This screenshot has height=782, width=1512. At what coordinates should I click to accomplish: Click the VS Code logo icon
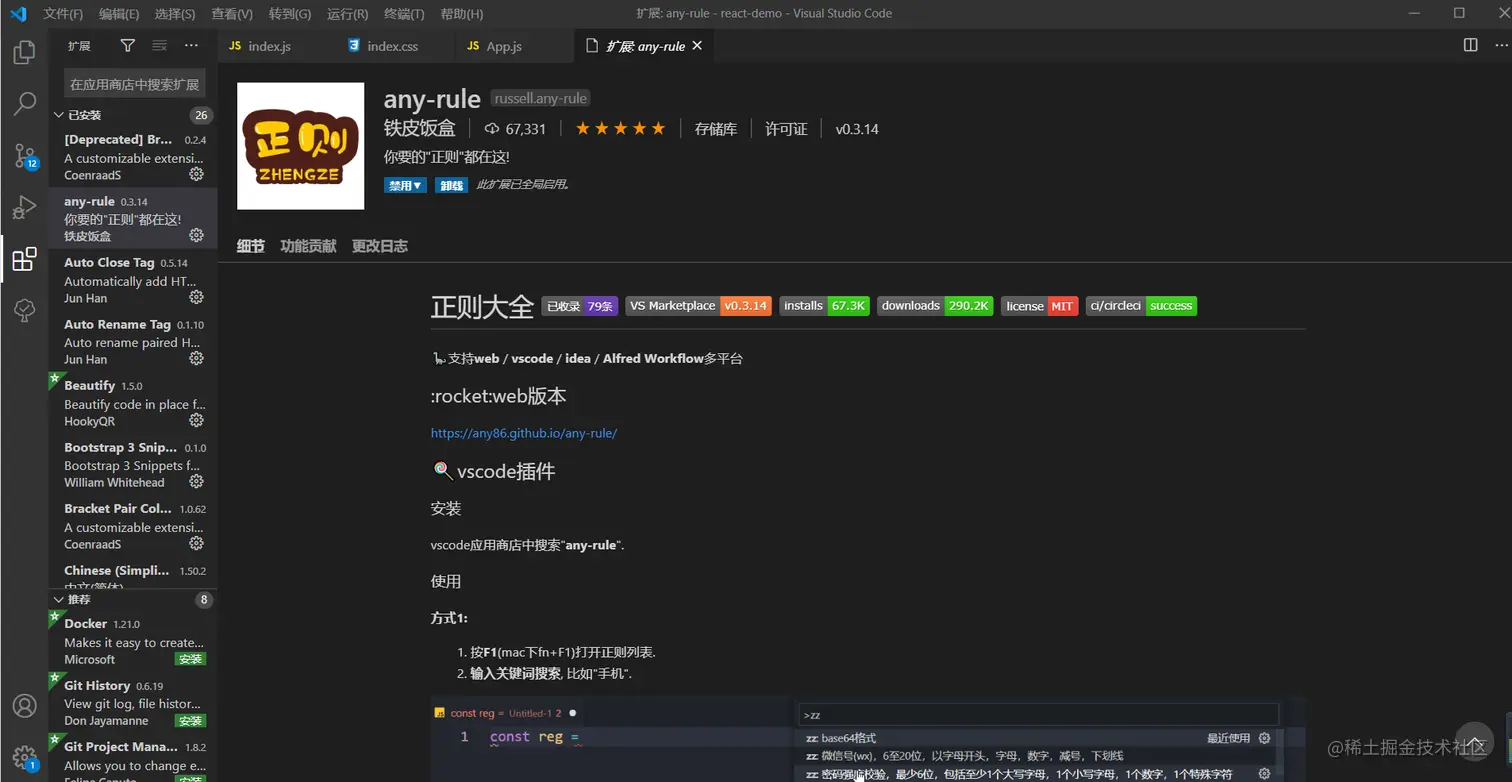point(17,14)
